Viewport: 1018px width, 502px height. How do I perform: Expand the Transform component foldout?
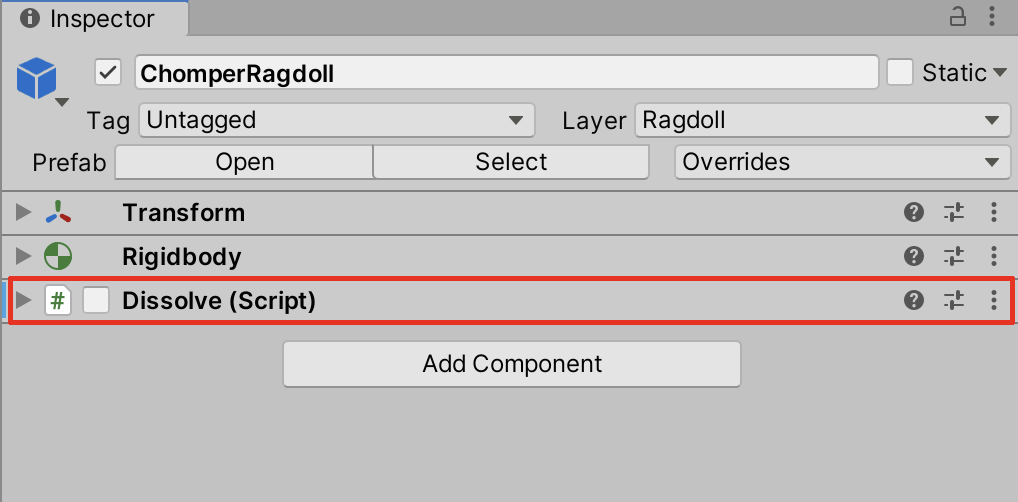coord(24,212)
